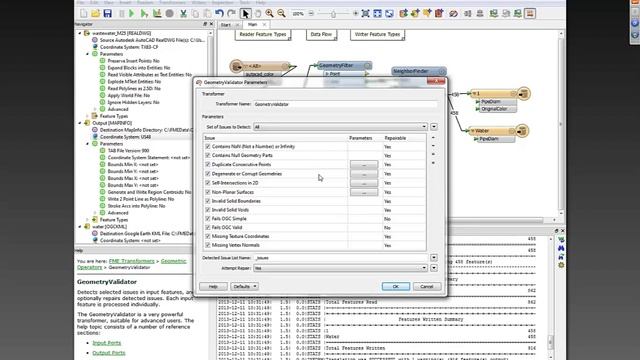Open workspace with the folder icon
Screen dimensions: 640x360
(x=96, y=13)
